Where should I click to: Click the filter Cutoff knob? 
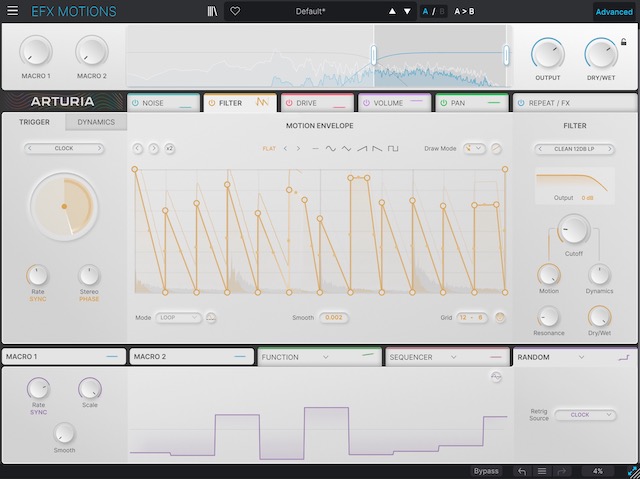[x=573, y=229]
